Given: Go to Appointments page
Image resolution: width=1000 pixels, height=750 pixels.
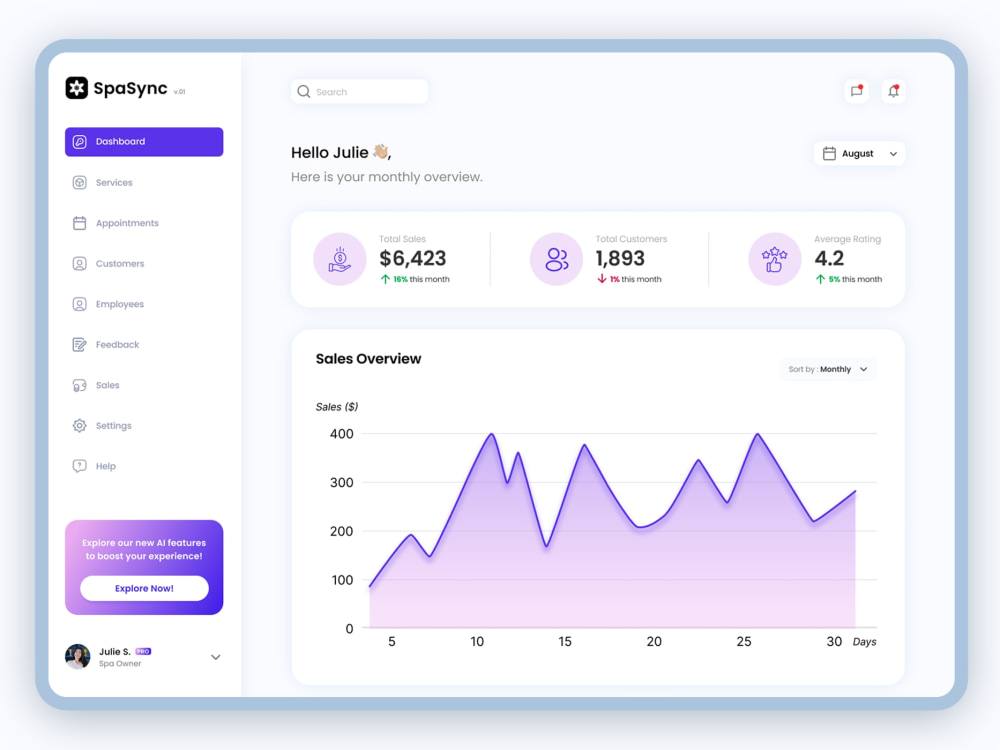Looking at the screenshot, I should pos(127,223).
